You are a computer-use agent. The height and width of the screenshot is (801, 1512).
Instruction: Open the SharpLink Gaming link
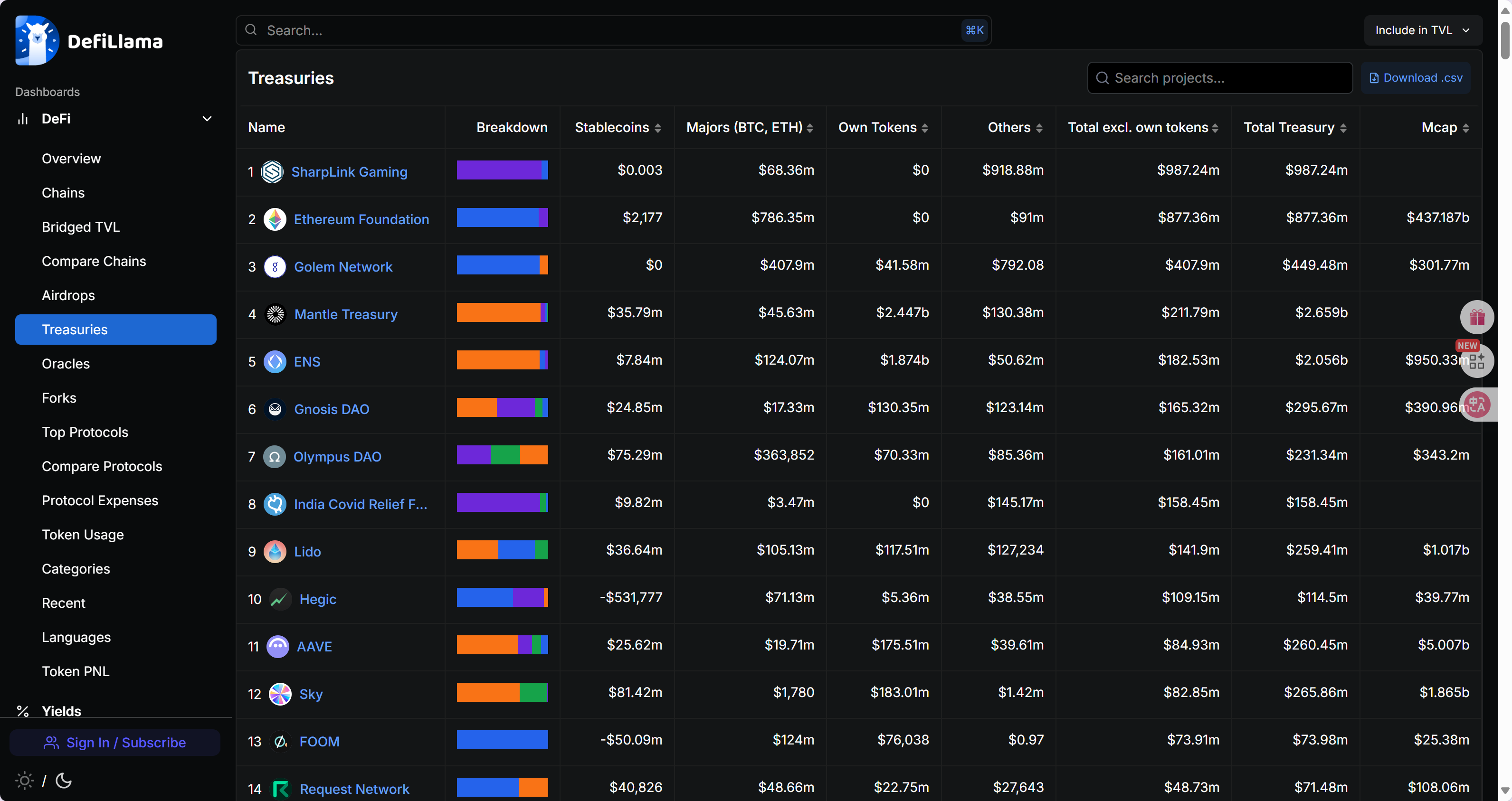[349, 171]
